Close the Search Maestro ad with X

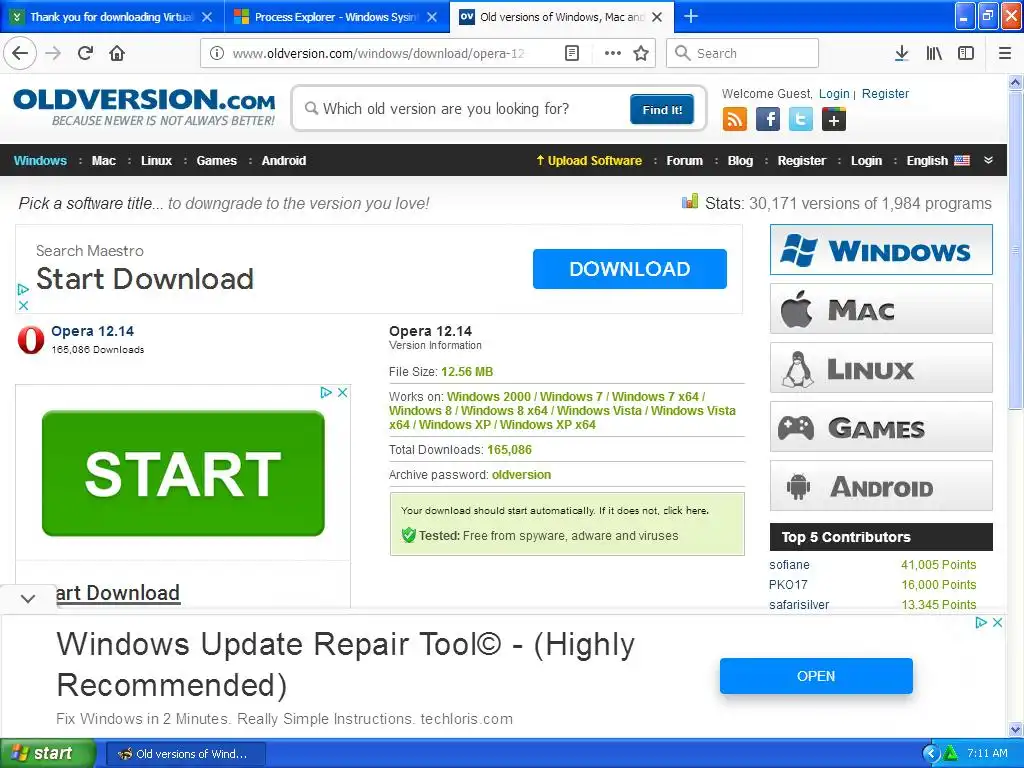click(24, 305)
